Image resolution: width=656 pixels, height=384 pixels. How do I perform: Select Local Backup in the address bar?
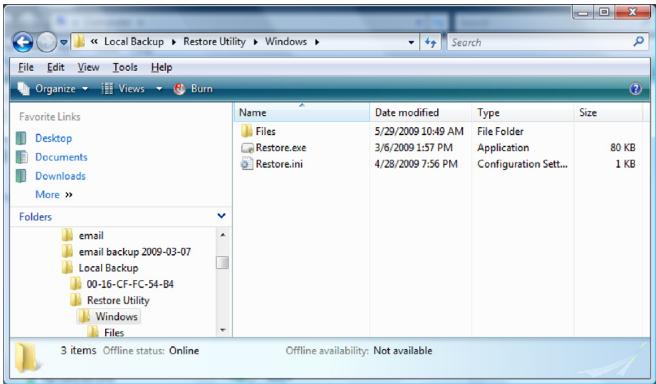coord(134,42)
